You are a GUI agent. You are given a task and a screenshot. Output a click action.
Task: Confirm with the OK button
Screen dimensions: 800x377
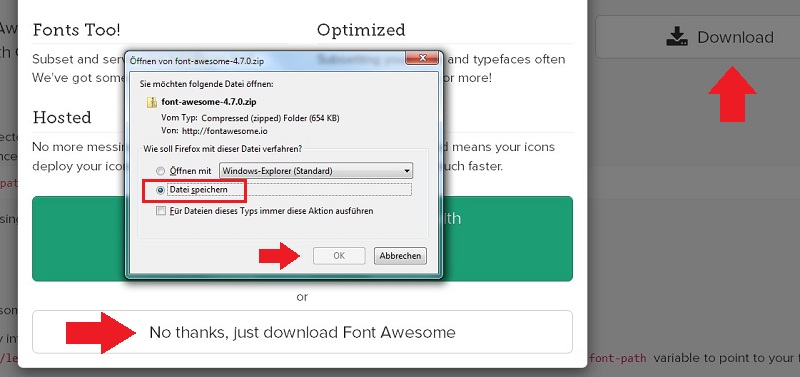pyautogui.click(x=339, y=256)
